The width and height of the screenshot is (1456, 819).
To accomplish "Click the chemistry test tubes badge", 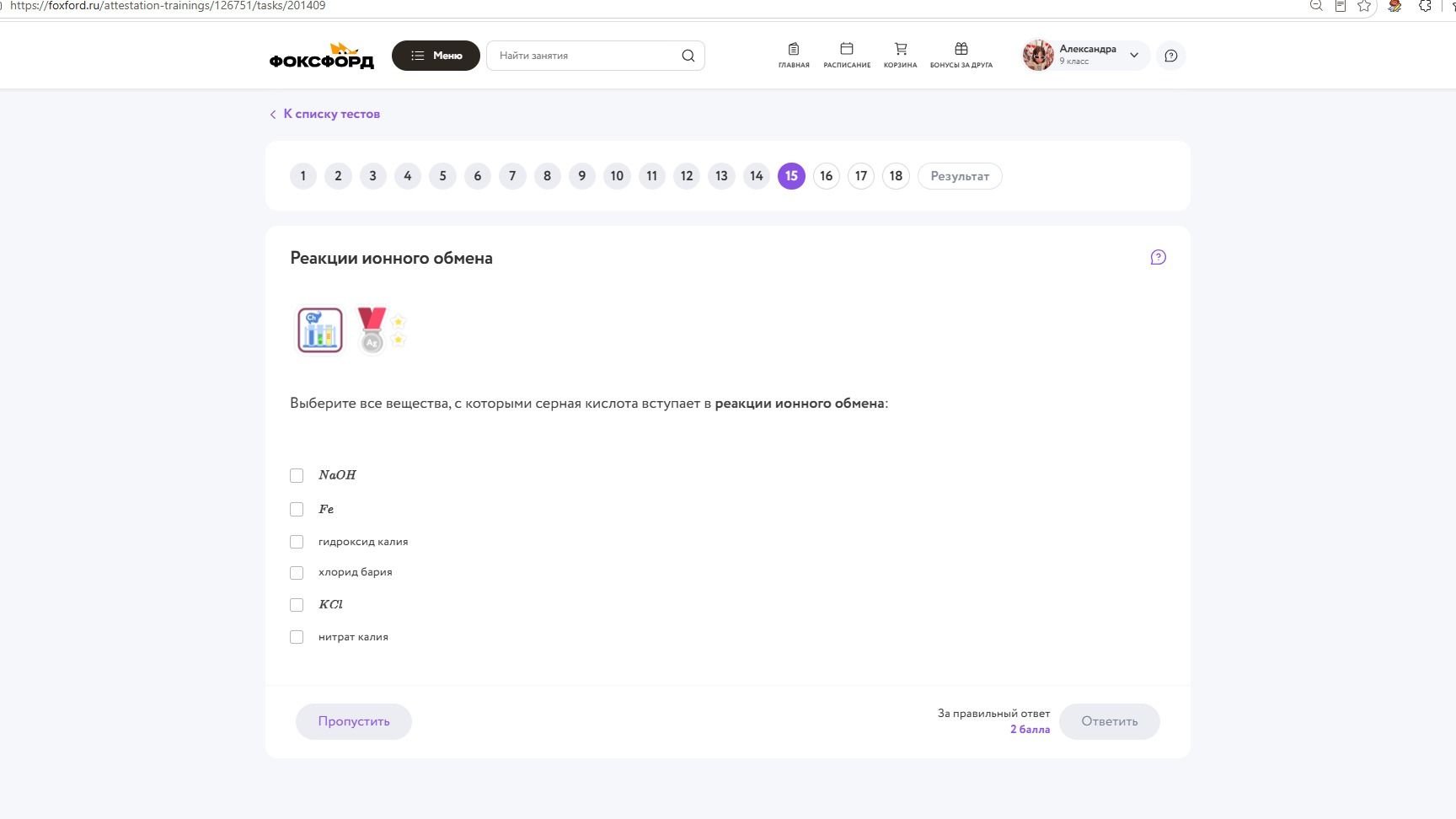I will coord(320,329).
